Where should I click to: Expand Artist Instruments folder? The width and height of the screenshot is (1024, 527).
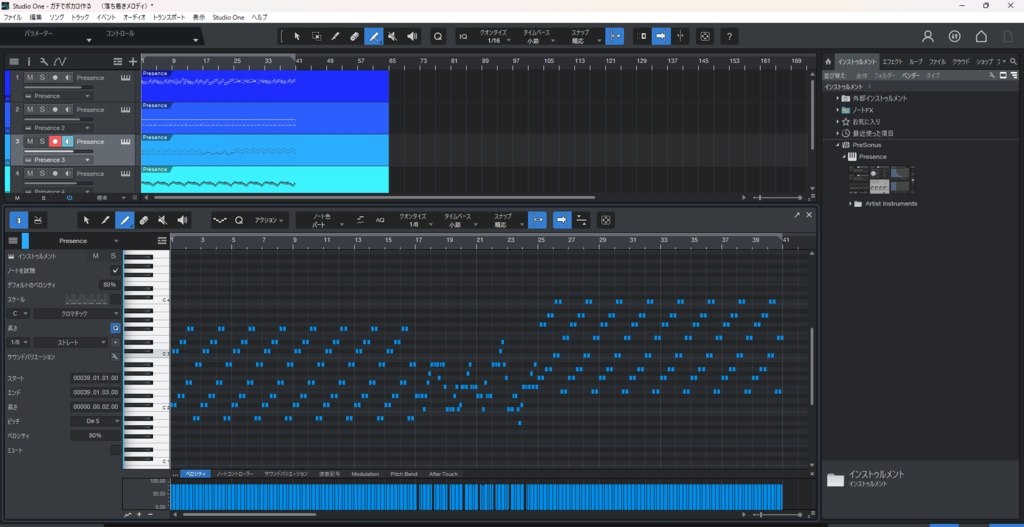tap(851, 204)
